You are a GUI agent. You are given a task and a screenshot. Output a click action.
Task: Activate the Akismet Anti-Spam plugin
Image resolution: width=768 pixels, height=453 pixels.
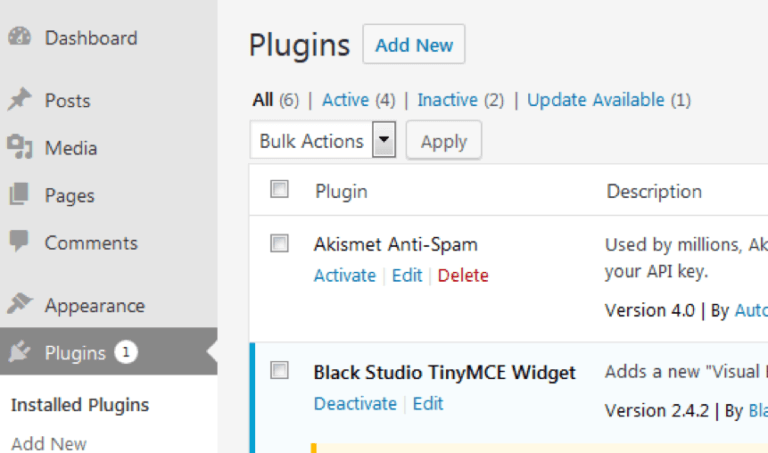[x=345, y=275]
